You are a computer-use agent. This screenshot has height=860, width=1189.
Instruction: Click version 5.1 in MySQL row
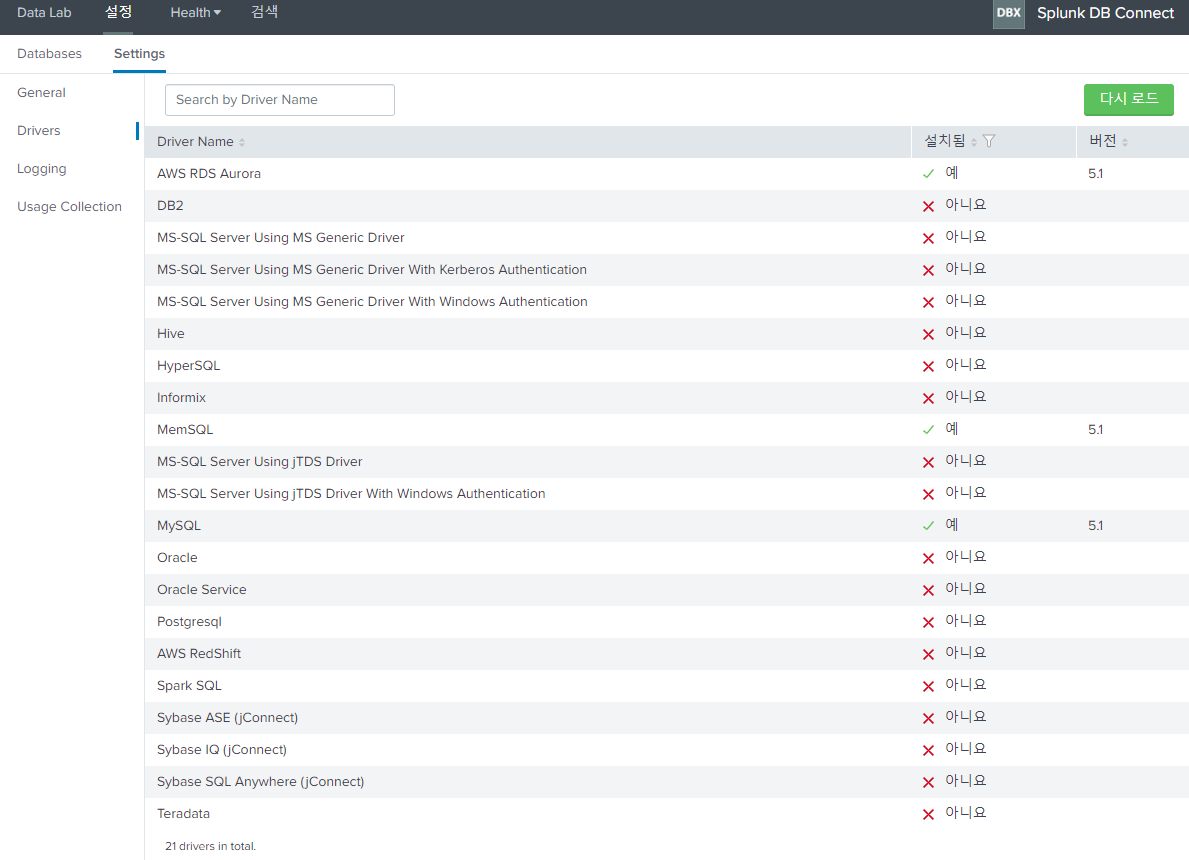click(x=1096, y=526)
